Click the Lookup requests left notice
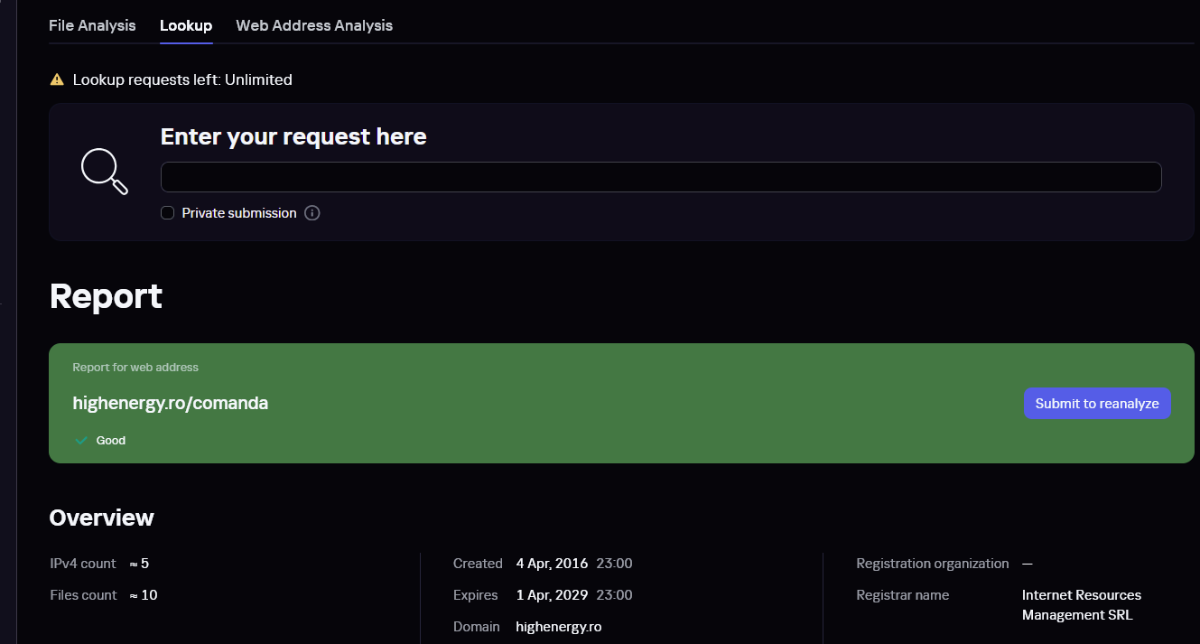 [182, 80]
